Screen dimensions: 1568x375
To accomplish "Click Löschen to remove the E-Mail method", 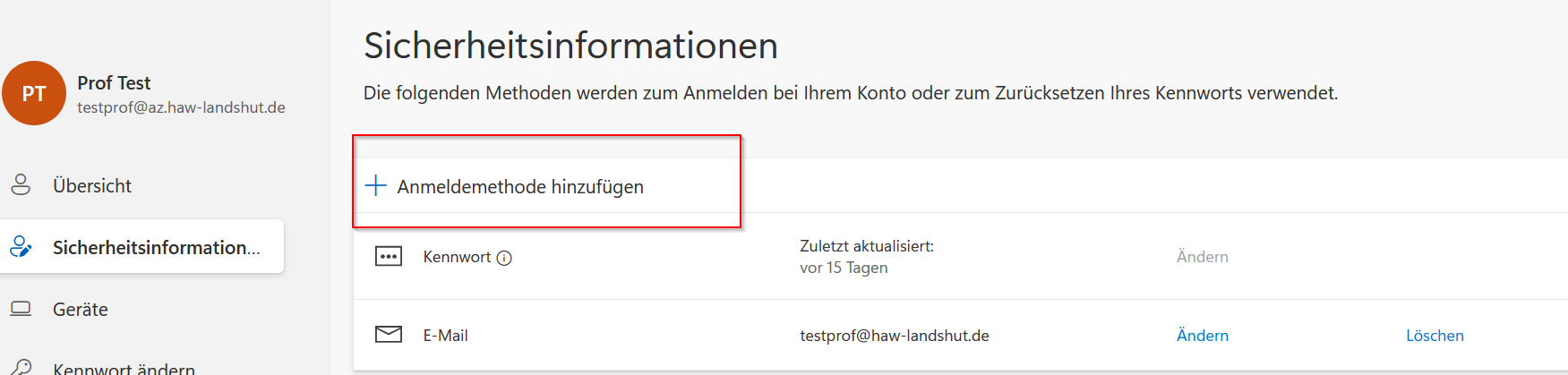I will tap(1435, 336).
